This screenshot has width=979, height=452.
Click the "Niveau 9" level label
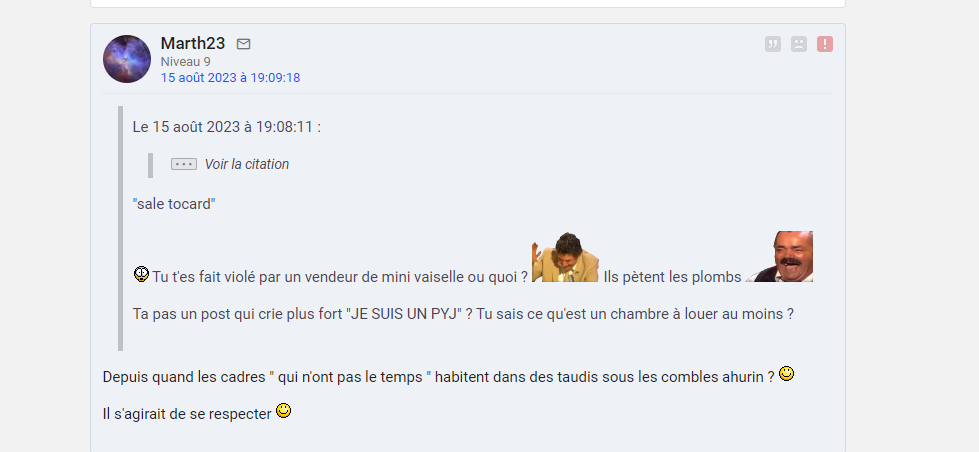[185, 62]
